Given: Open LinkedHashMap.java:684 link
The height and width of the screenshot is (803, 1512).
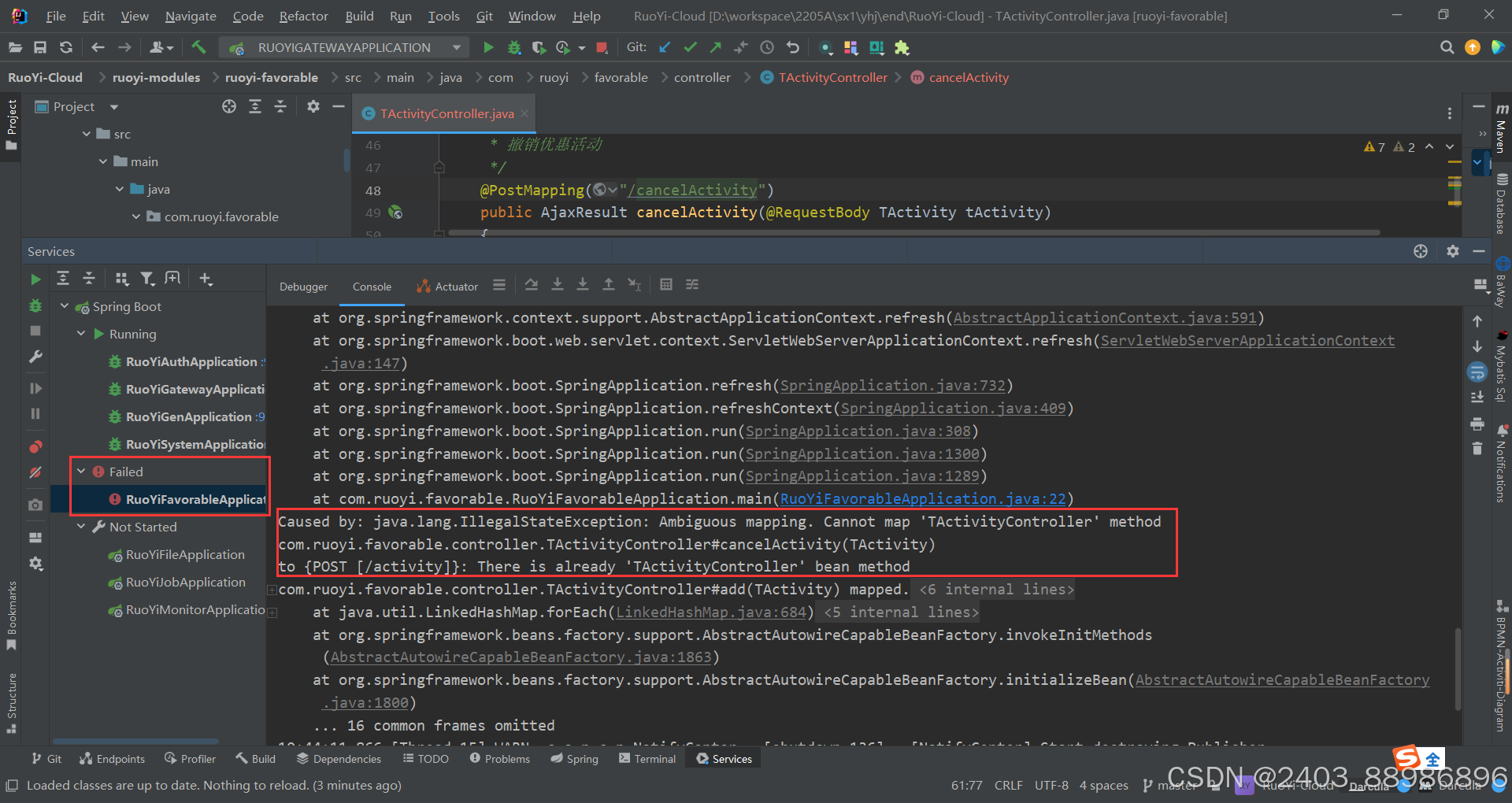Looking at the screenshot, I should (x=711, y=612).
